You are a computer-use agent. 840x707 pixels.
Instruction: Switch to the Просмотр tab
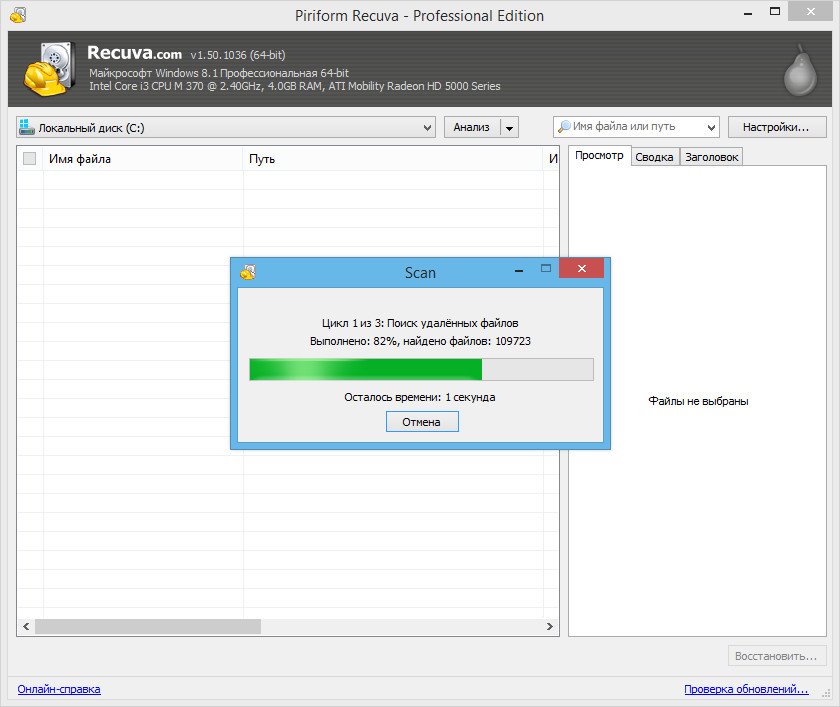coord(599,155)
